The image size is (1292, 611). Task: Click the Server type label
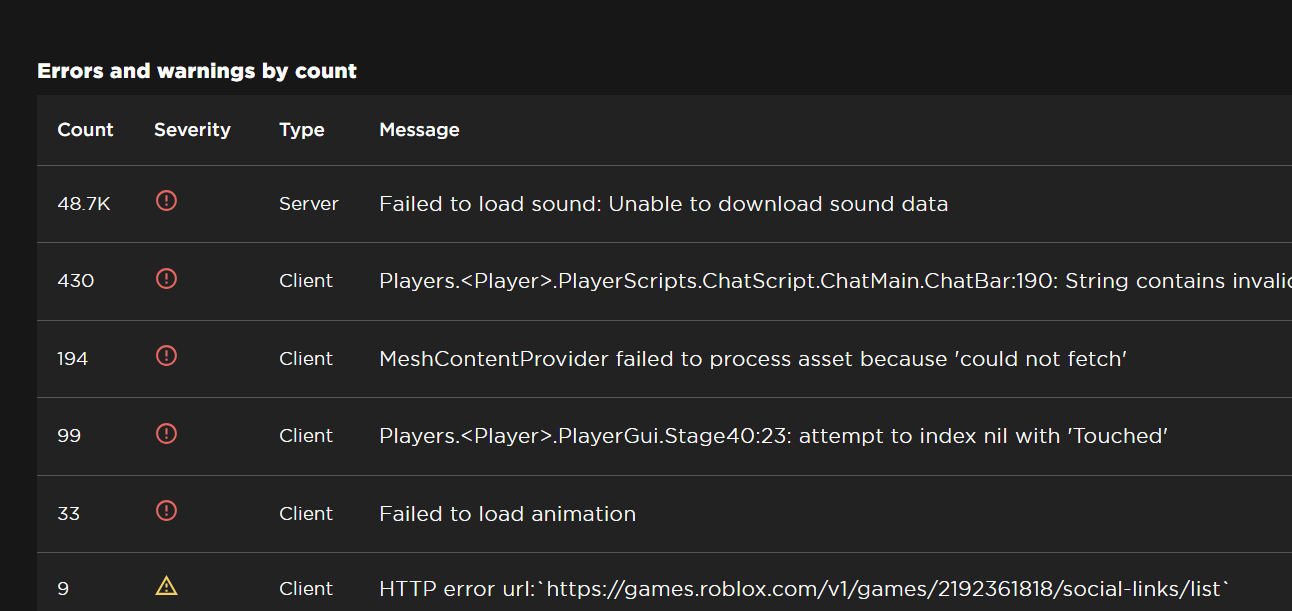pos(308,203)
